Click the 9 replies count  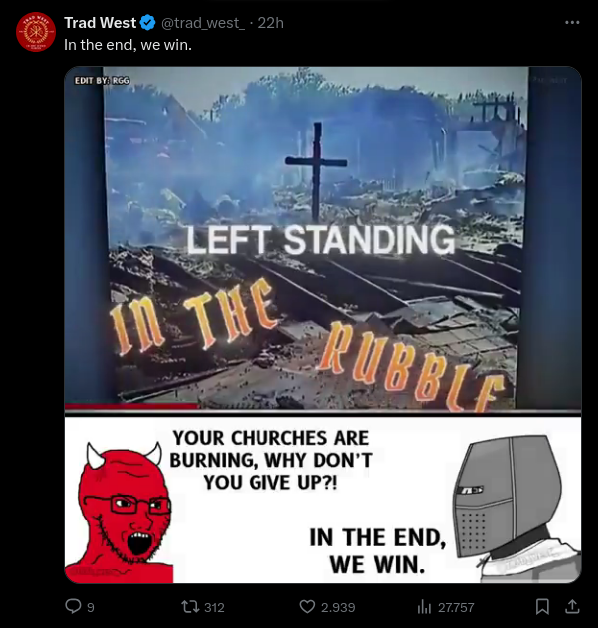click(91, 608)
